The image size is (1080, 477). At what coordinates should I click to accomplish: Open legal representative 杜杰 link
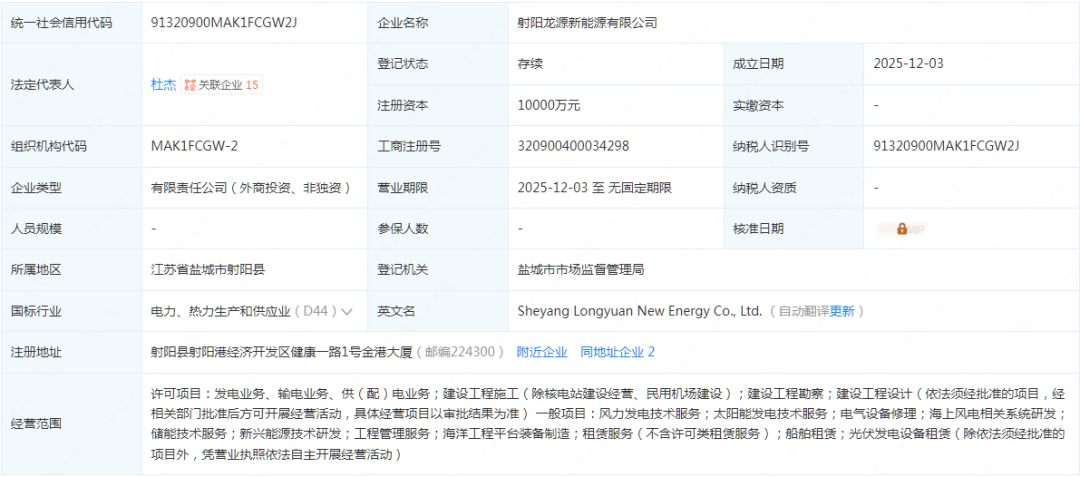(163, 85)
